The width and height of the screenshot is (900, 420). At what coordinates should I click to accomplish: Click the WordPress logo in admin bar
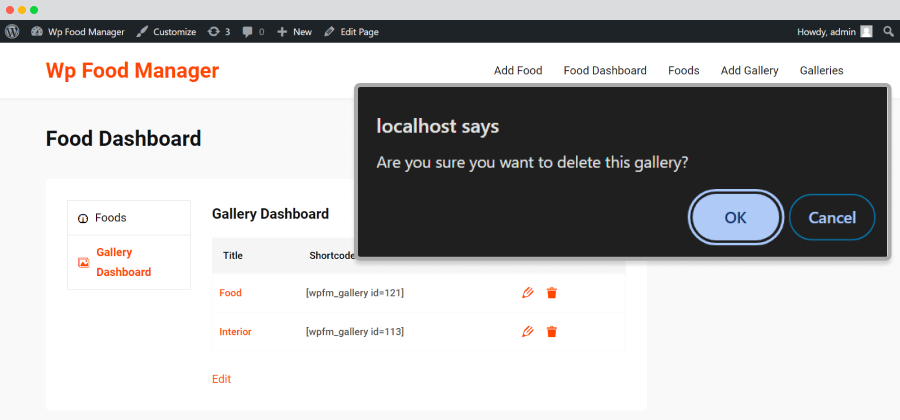[12, 32]
